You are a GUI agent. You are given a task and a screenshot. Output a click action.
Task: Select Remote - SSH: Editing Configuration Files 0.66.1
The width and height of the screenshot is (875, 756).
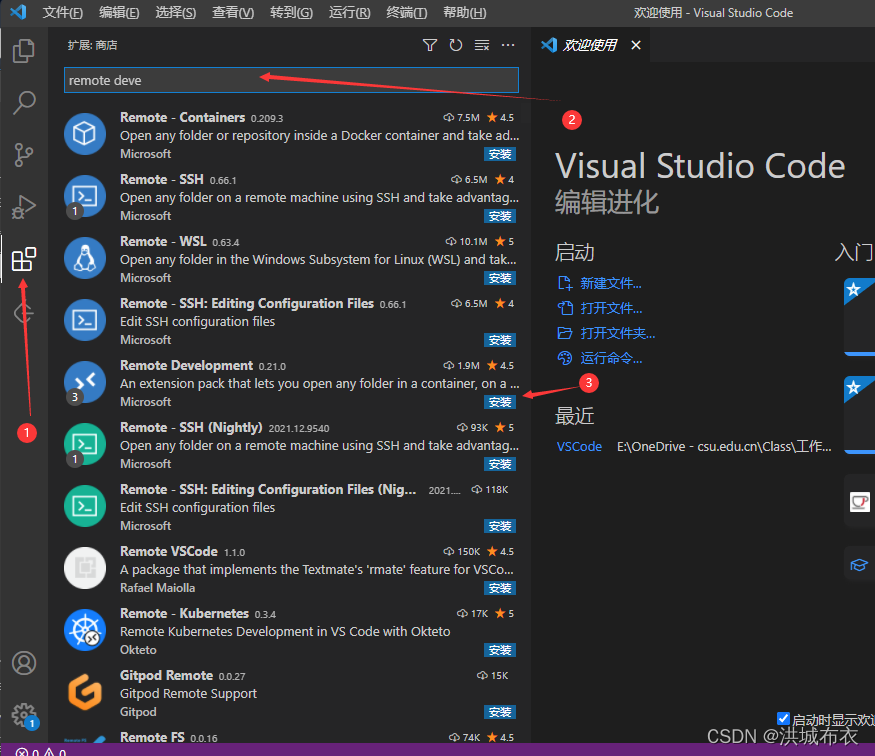(291, 321)
